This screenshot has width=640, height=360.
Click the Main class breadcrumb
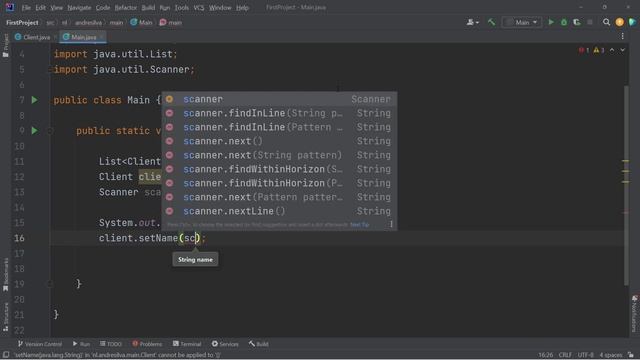142,23
